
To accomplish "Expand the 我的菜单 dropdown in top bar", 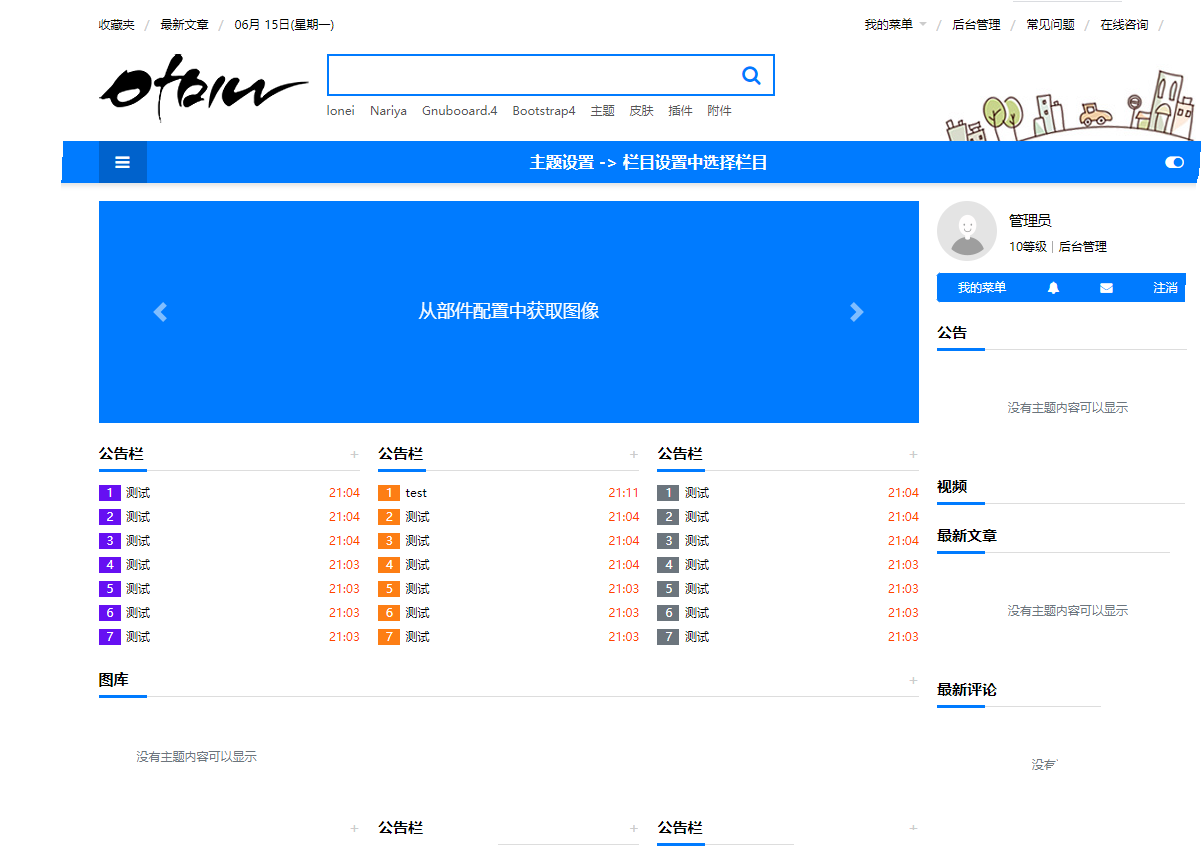I will coord(895,25).
